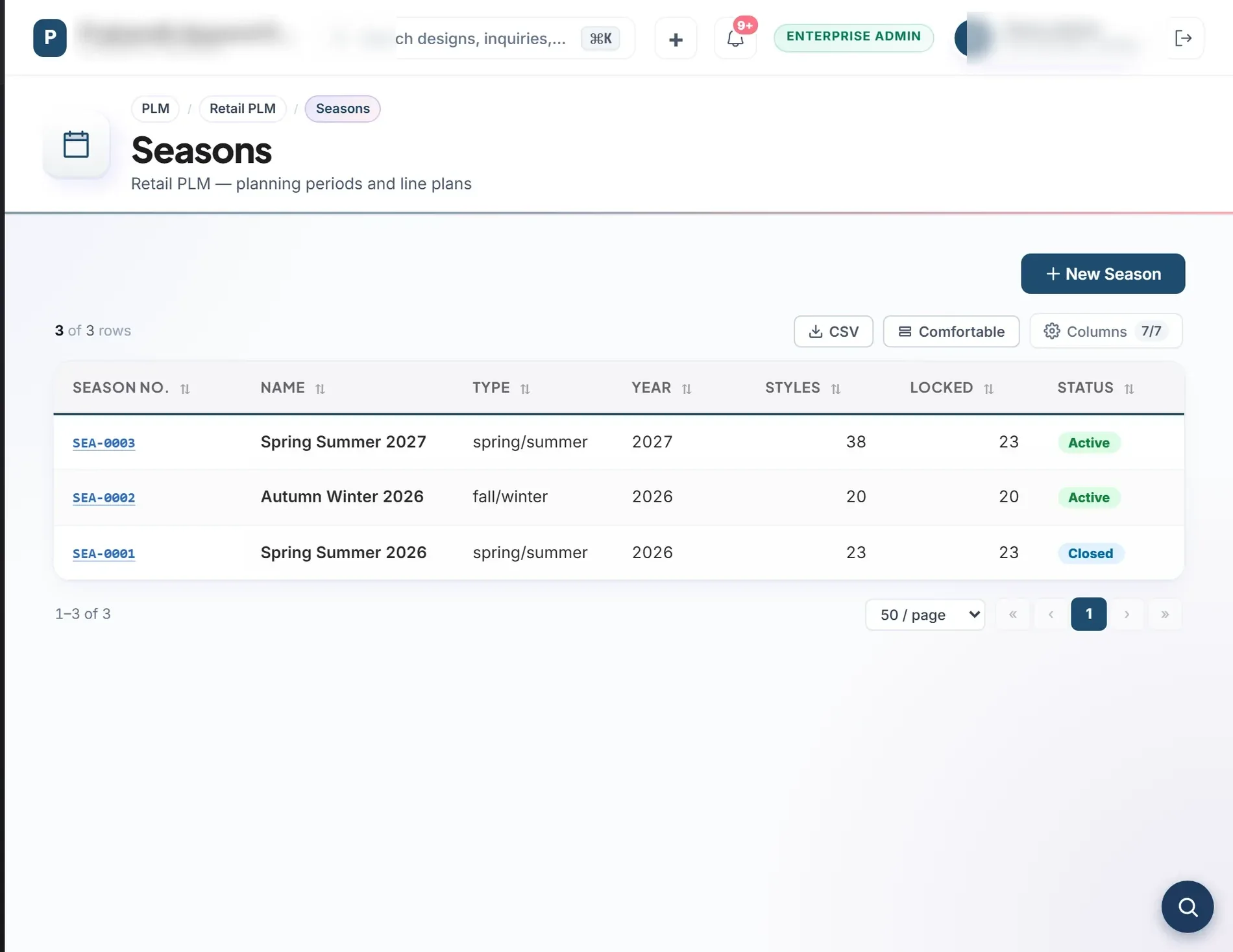Image resolution: width=1233 pixels, height=952 pixels.
Task: Sort by Season No. column arrows
Action: (185, 389)
